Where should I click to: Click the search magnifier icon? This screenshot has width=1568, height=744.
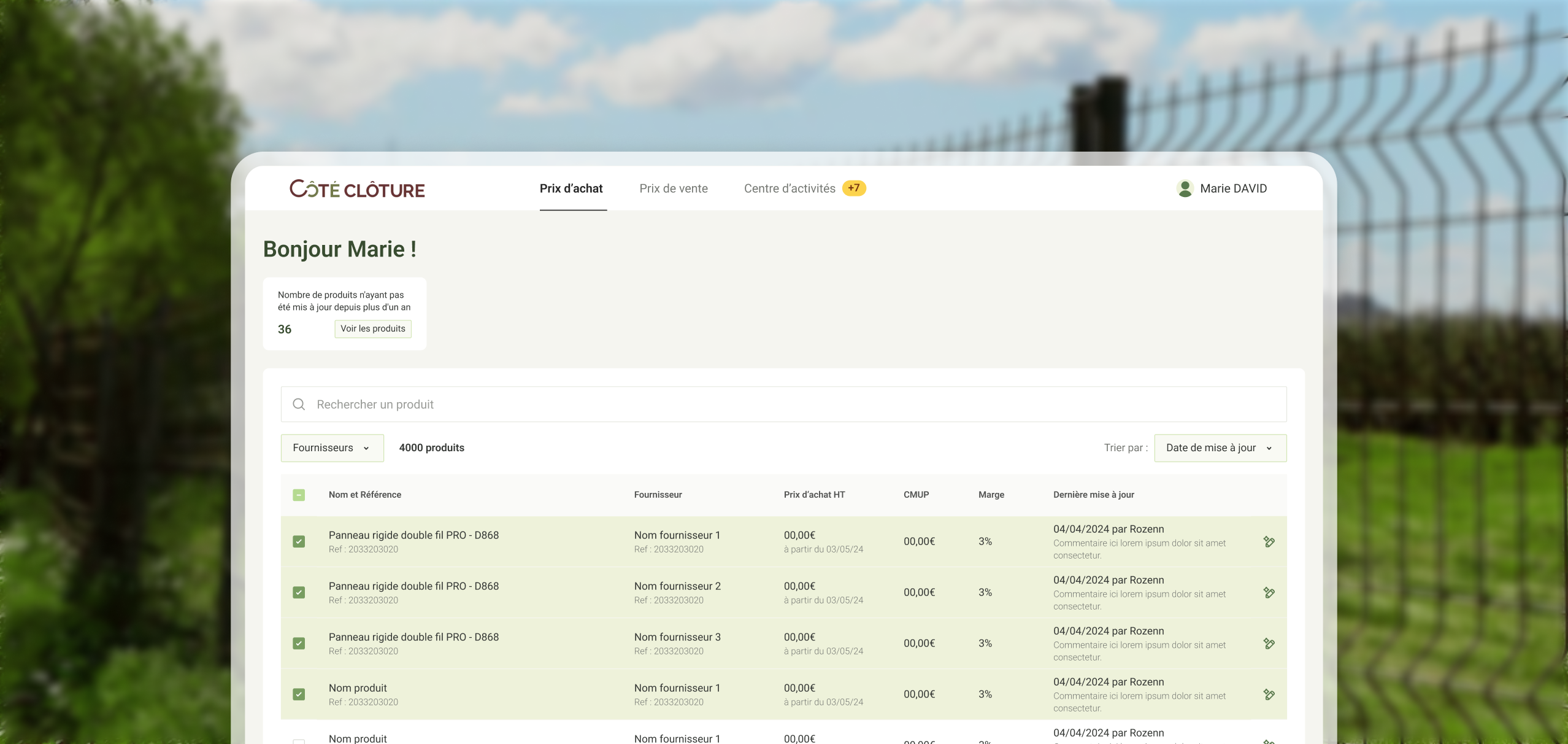[299, 404]
